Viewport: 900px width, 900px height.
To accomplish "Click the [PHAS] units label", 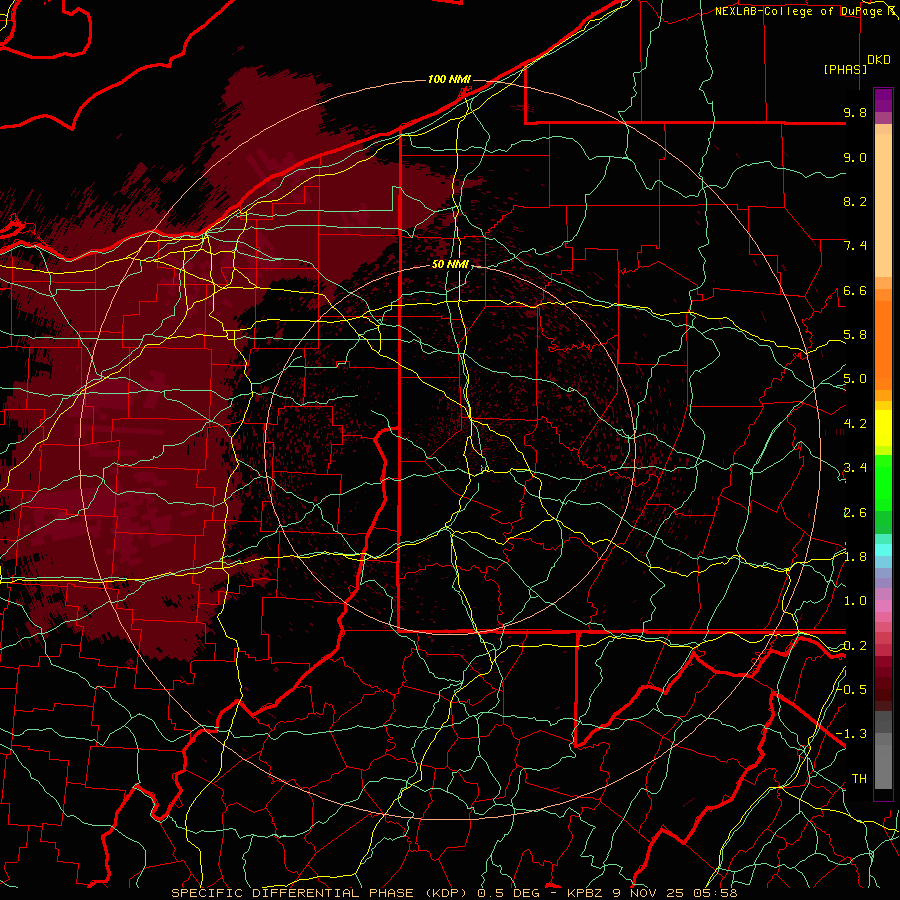I will [845, 69].
